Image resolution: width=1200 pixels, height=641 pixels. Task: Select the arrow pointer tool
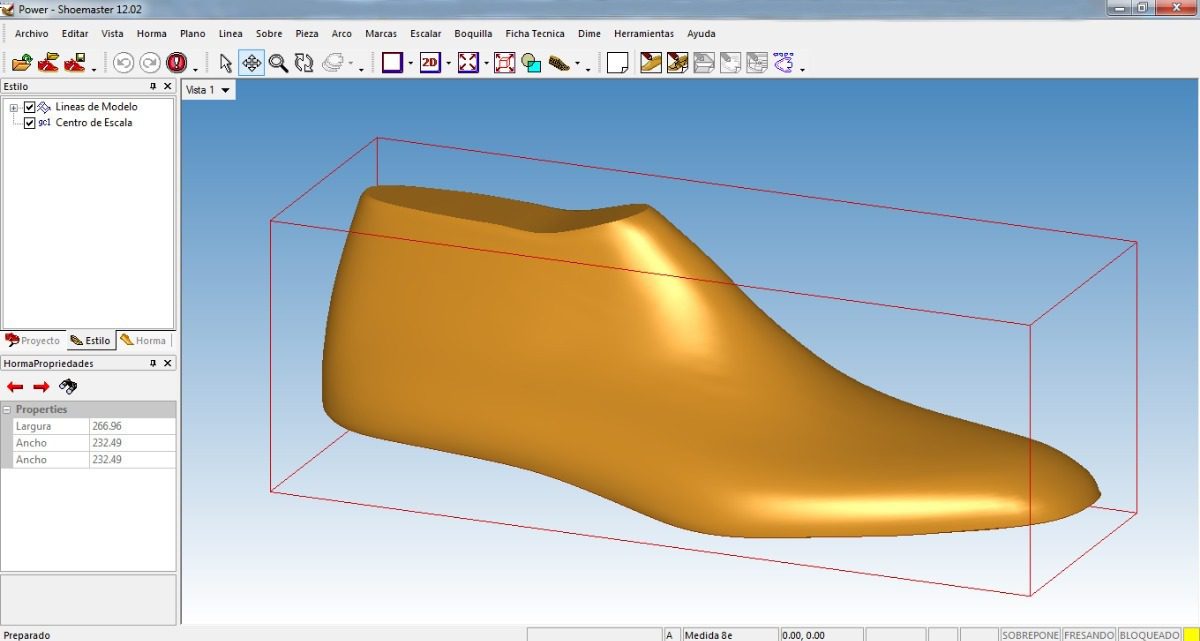point(225,63)
